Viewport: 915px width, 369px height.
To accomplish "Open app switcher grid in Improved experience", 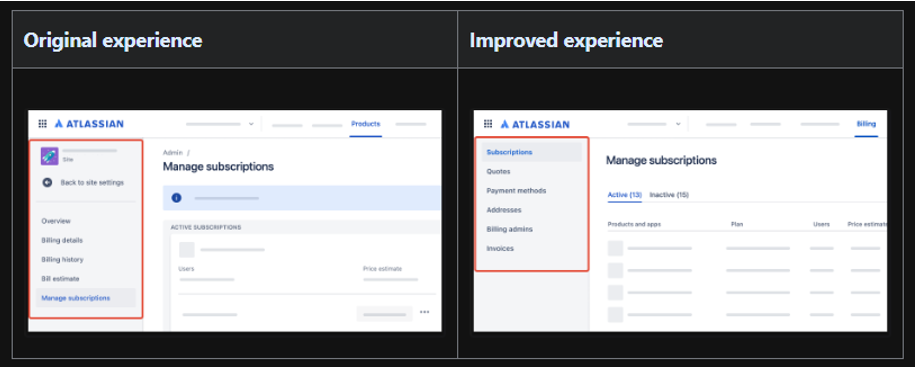I will tap(488, 124).
